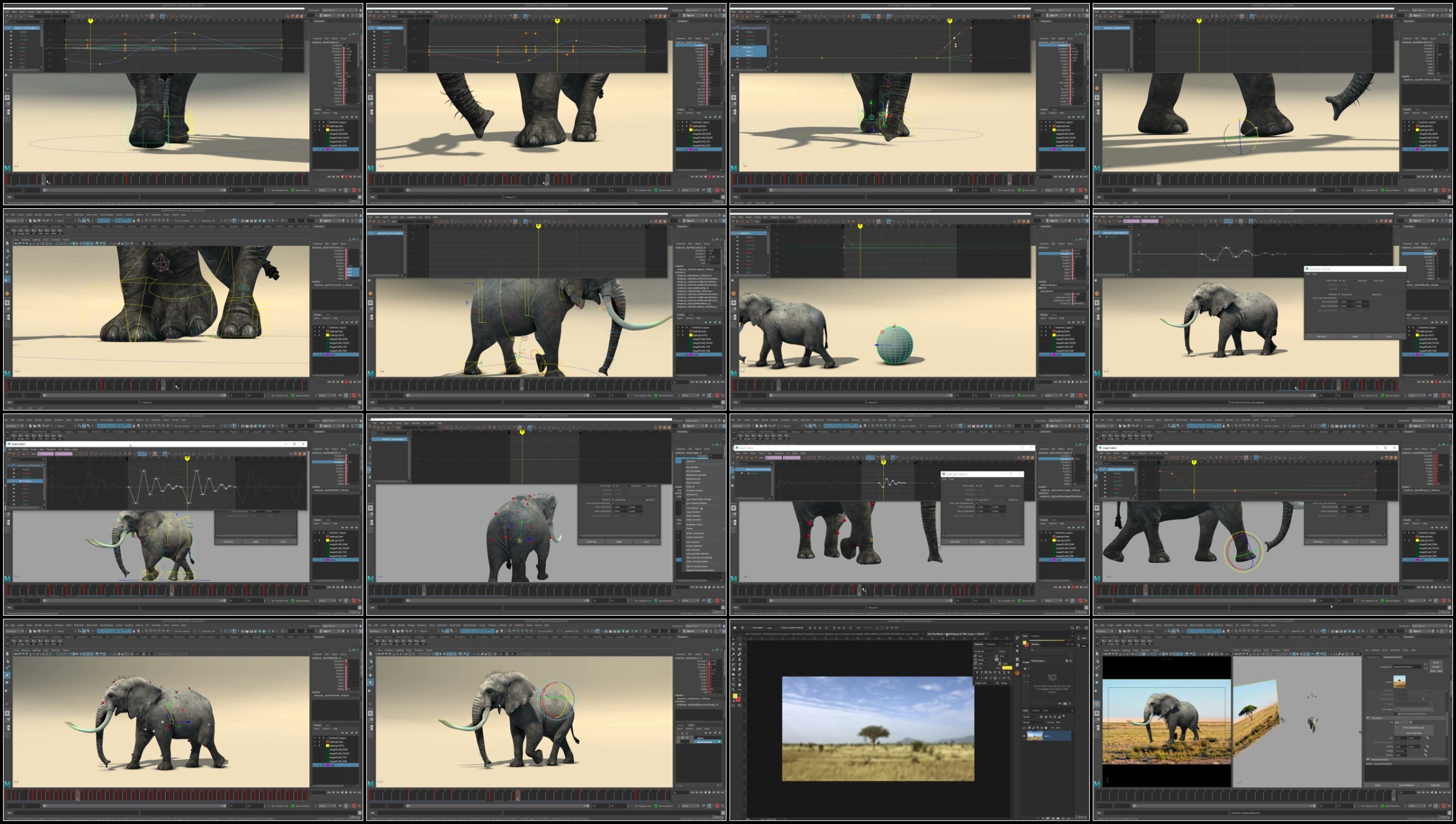Image resolution: width=1456 pixels, height=824 pixels.
Task: Open Modeling menu-set dropdown in red-dotted walking elephant screenshot
Action: [x=14, y=631]
